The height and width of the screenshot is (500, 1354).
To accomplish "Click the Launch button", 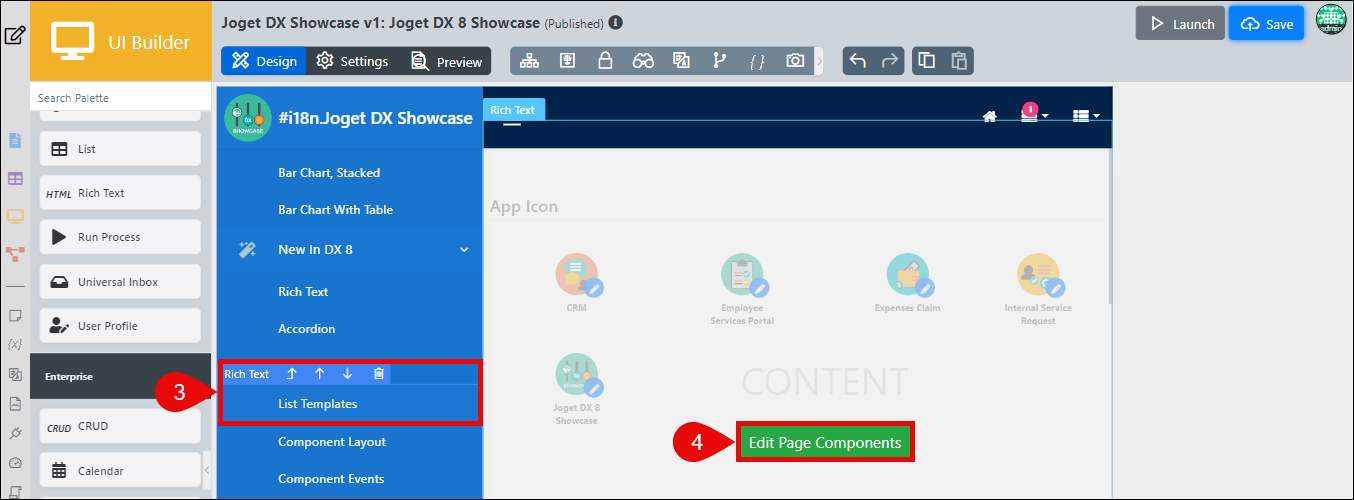I will coord(1181,23).
